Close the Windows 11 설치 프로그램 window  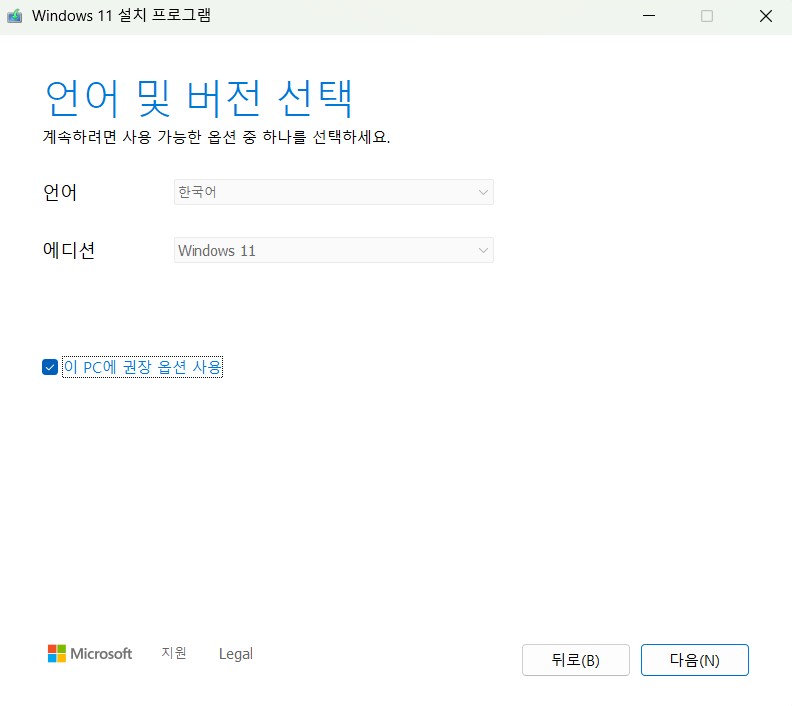click(x=766, y=16)
